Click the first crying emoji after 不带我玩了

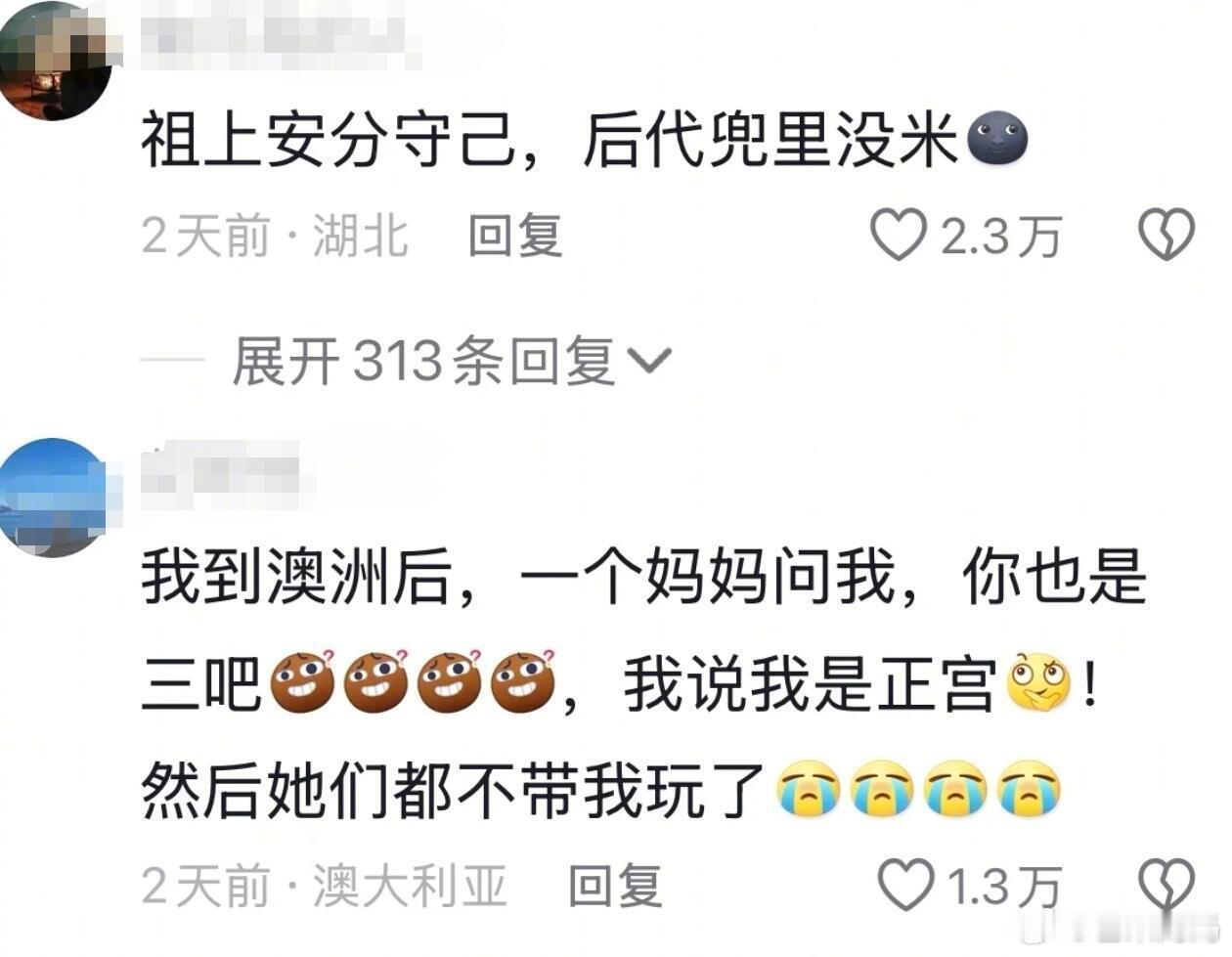(809, 790)
